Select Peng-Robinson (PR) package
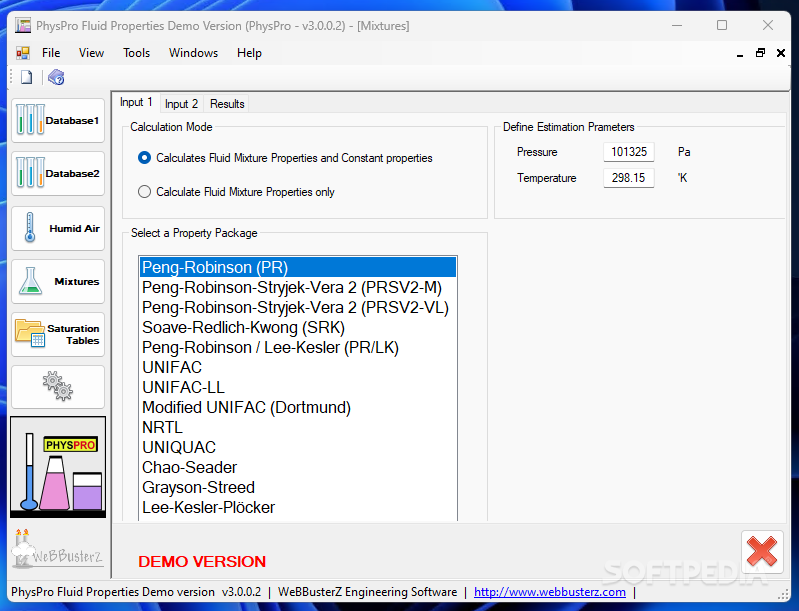 coord(298,268)
